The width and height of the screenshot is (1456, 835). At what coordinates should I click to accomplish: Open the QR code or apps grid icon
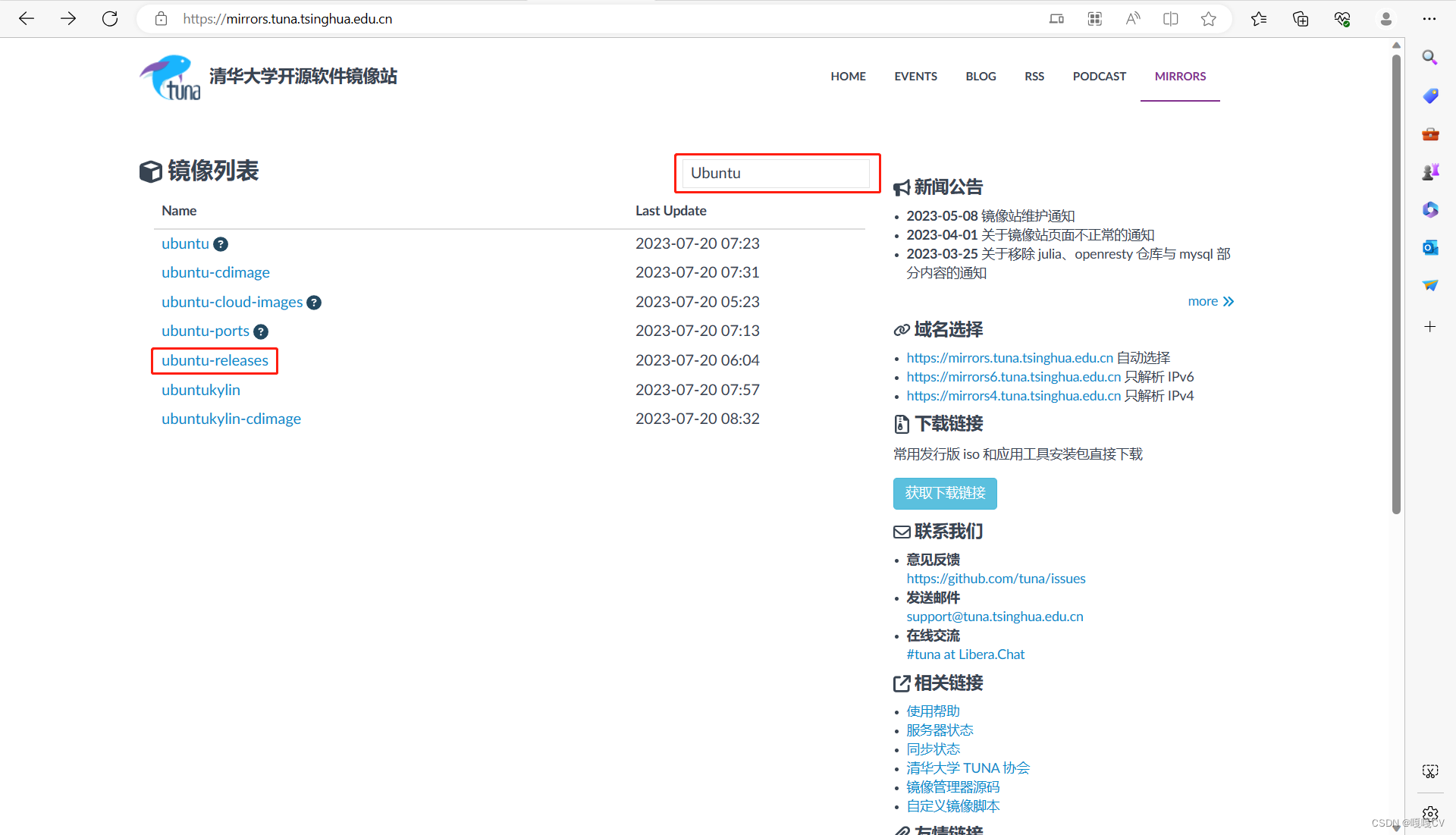coord(1094,19)
